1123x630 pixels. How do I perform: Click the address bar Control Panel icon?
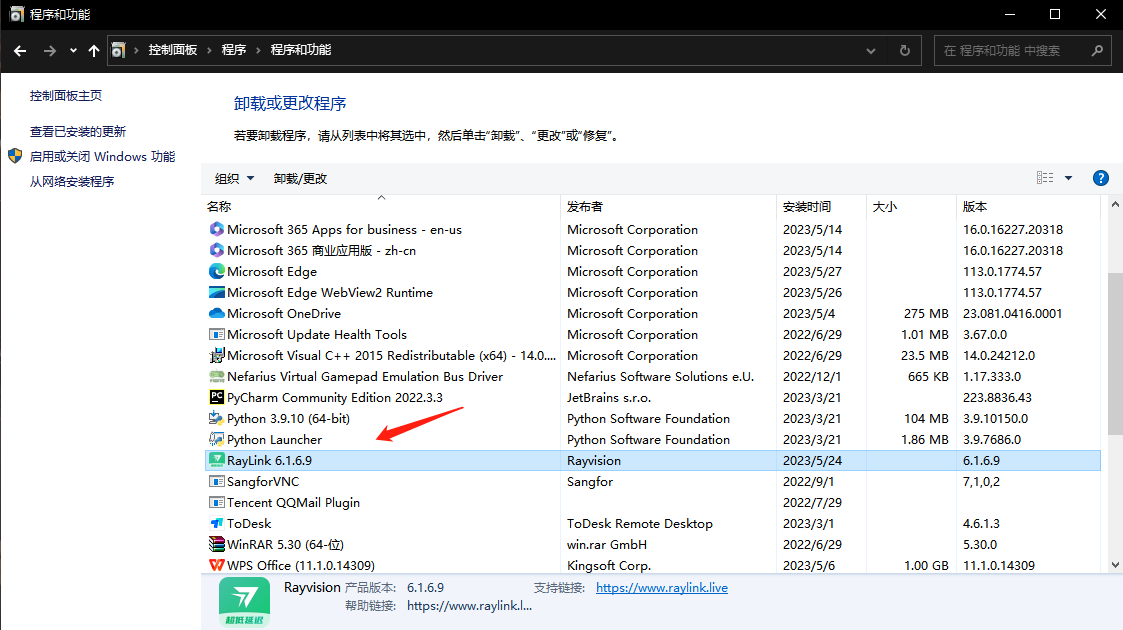118,50
